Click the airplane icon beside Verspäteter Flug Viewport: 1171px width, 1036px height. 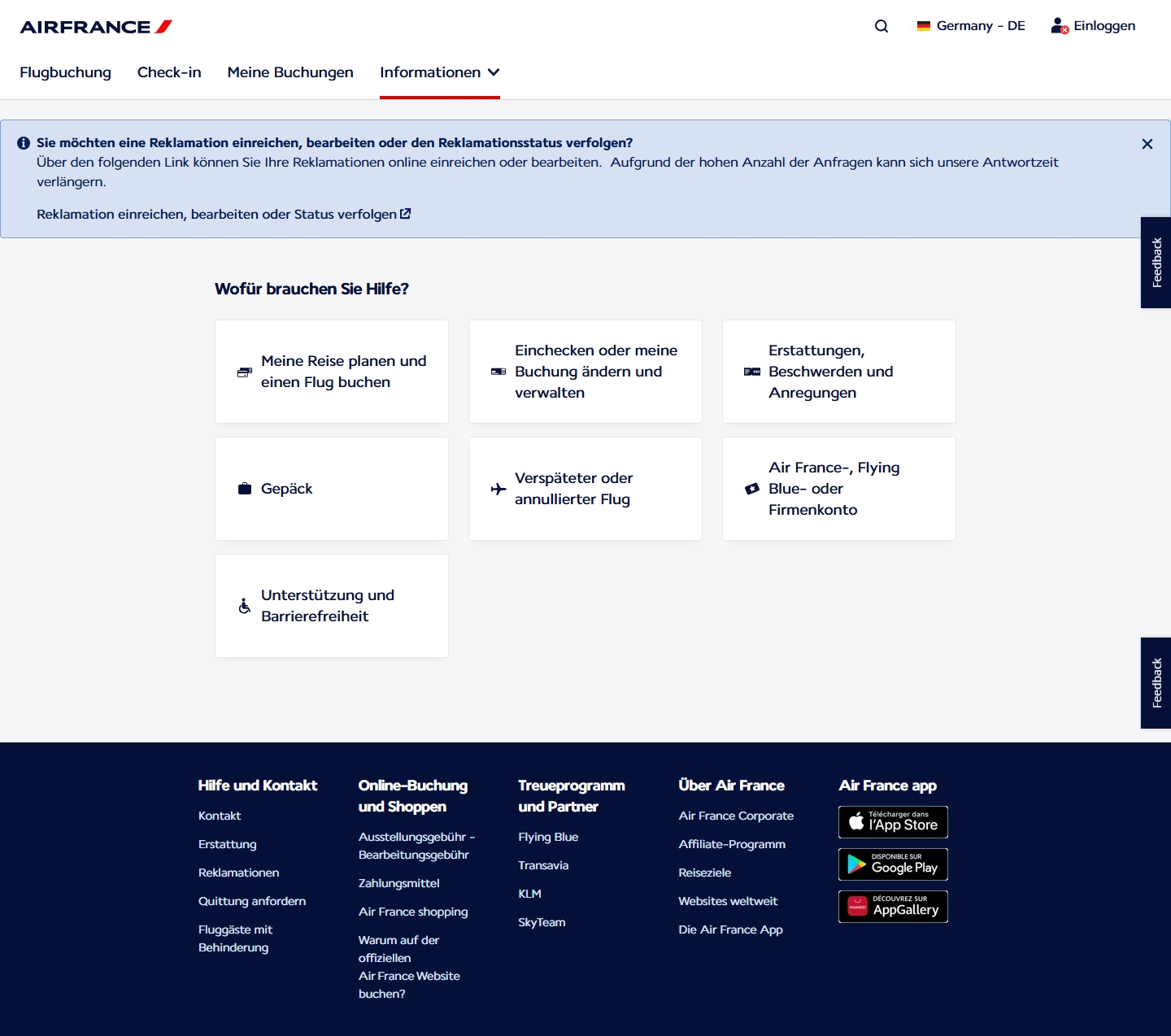[498, 489]
